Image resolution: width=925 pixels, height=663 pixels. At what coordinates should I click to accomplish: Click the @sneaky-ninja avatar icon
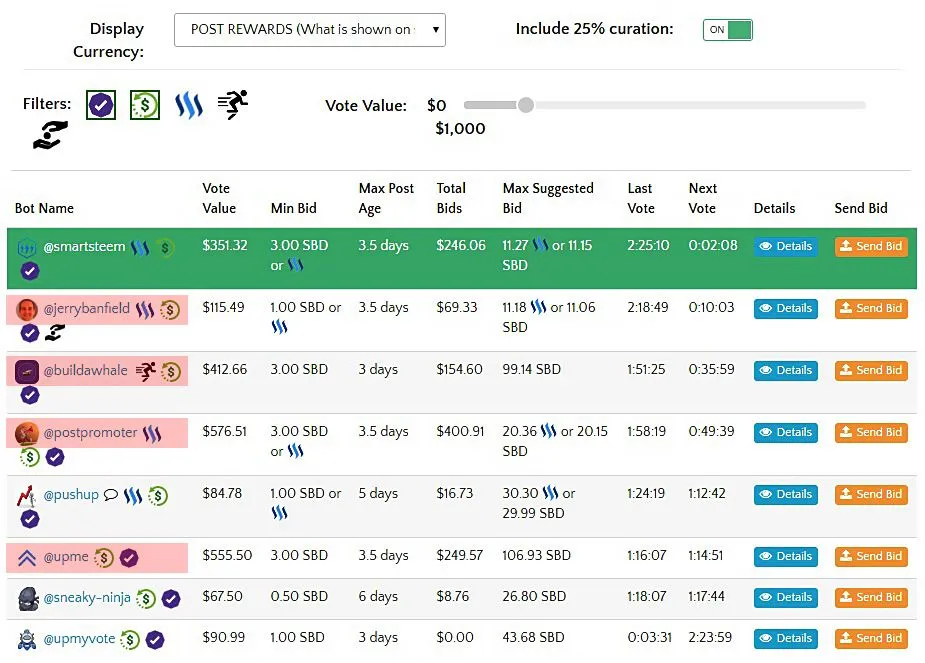pyautogui.click(x=28, y=599)
